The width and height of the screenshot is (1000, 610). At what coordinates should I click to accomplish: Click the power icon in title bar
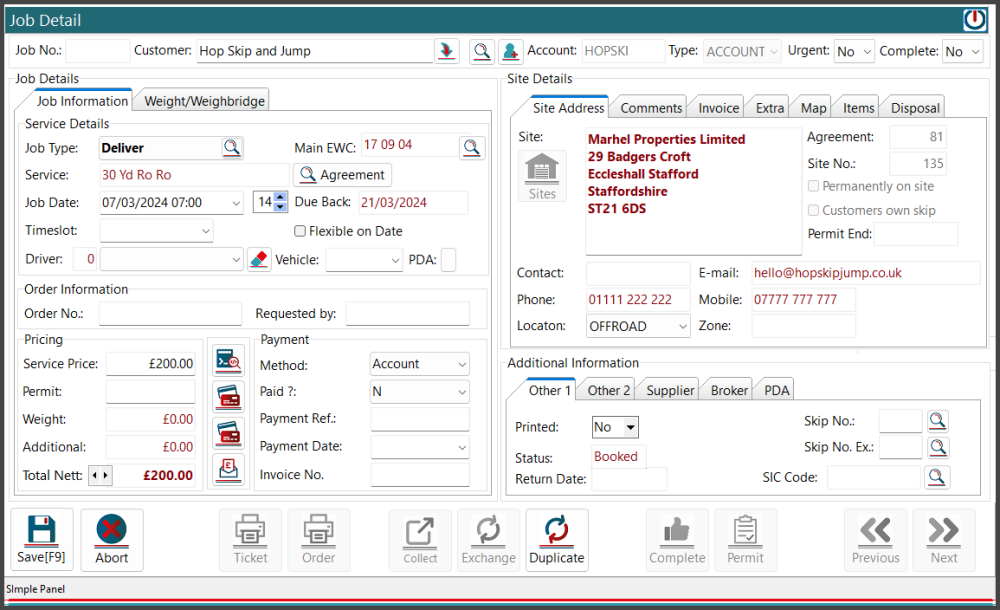974,20
